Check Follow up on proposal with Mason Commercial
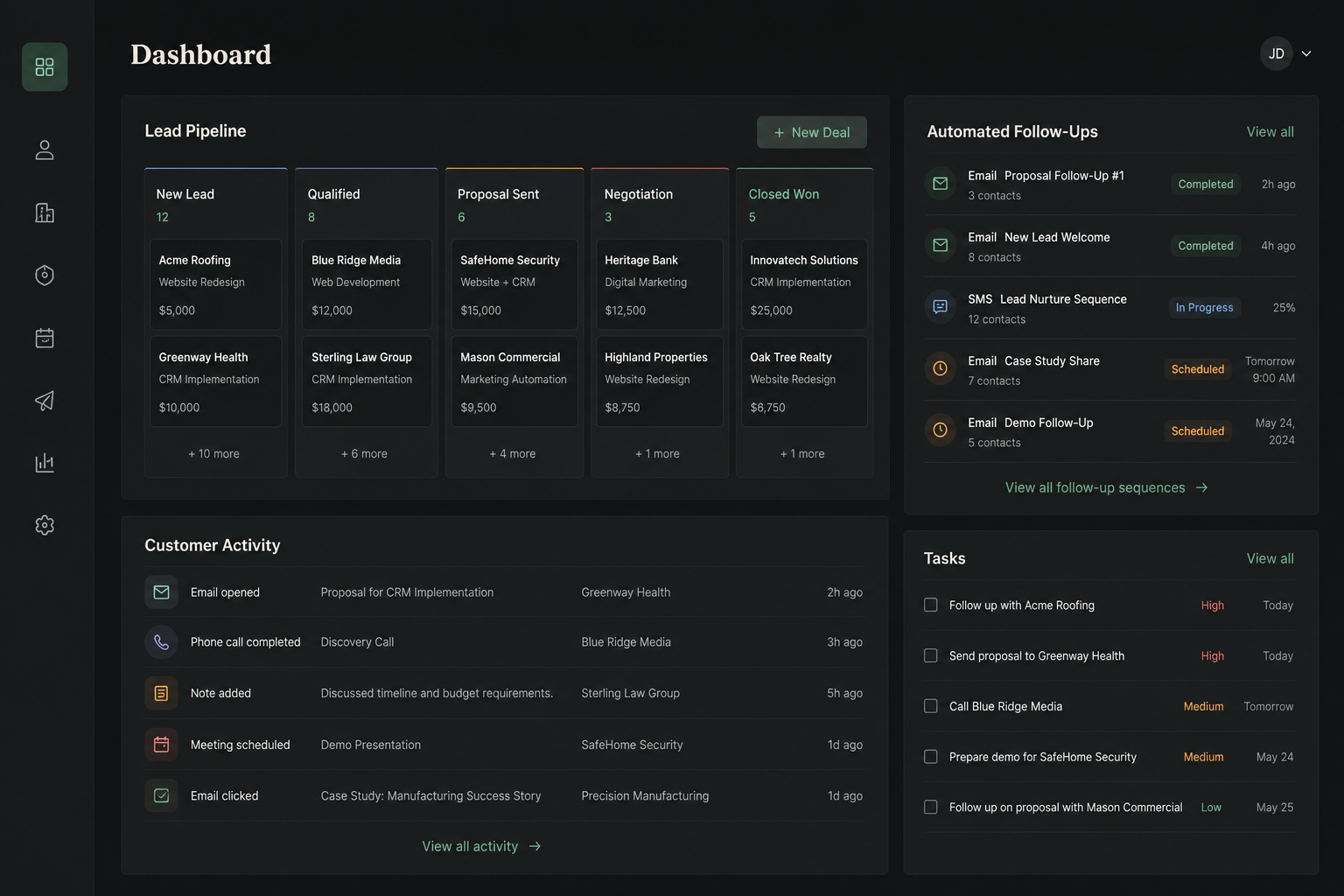 coord(931,807)
